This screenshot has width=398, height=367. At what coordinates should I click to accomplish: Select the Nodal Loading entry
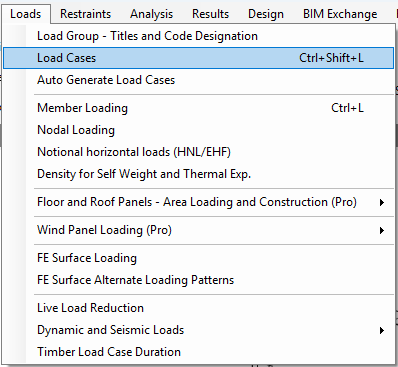pyautogui.click(x=198, y=130)
